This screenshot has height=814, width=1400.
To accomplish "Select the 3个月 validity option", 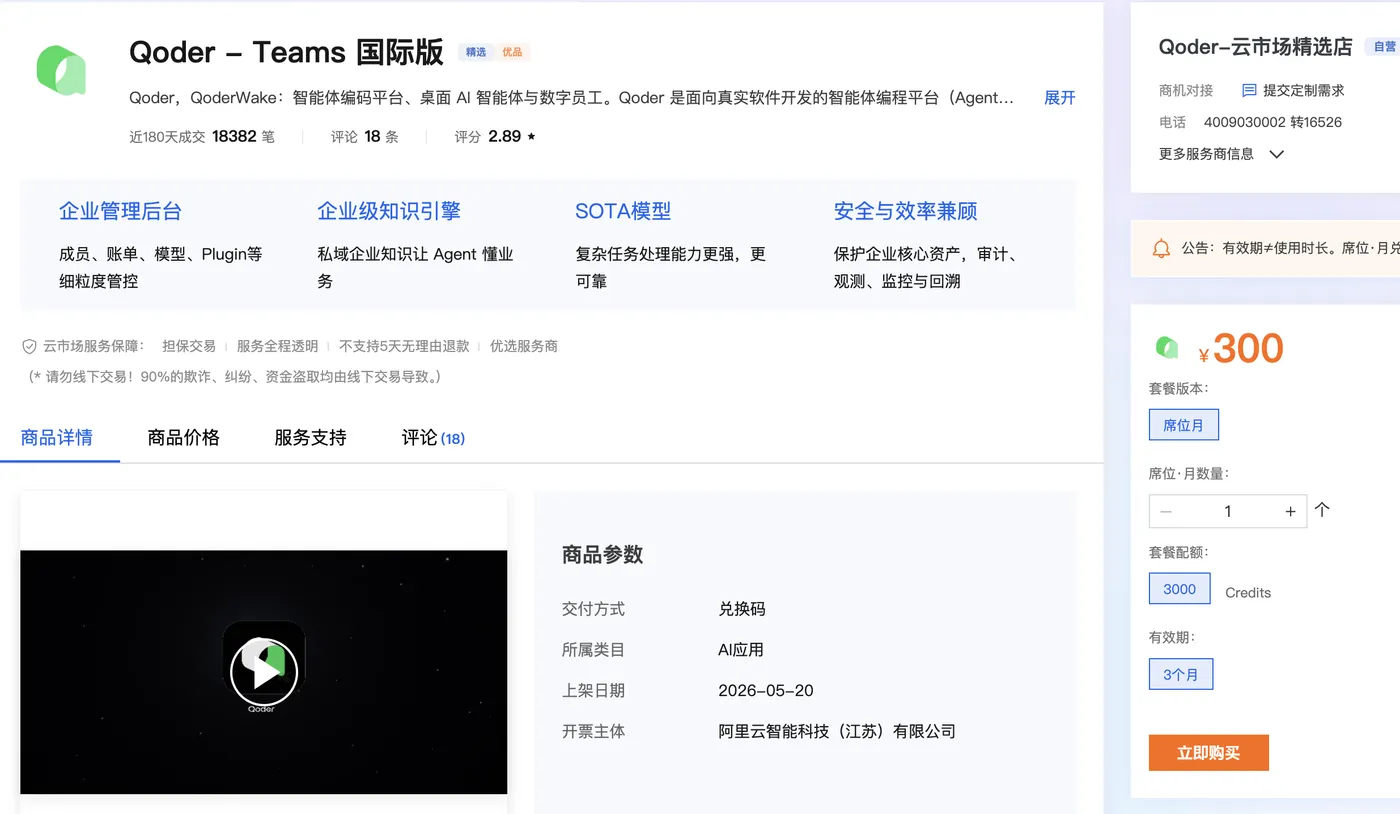I will [x=1181, y=674].
